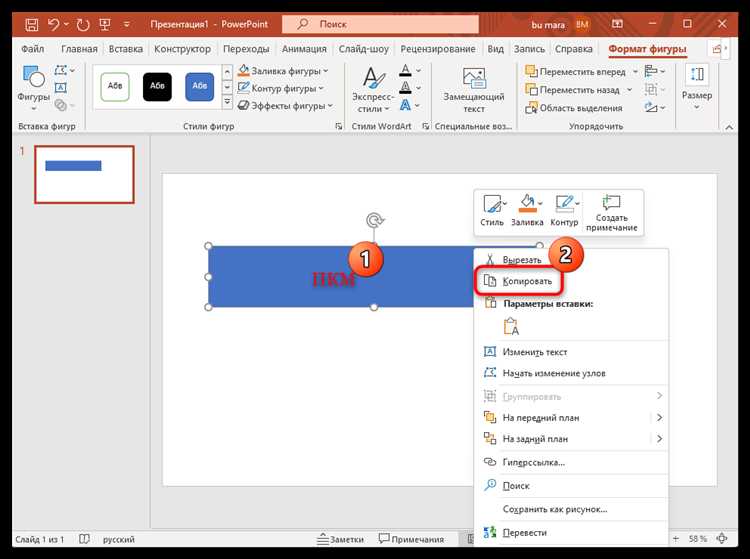The height and width of the screenshot is (559, 750).
Task: Apply the white outlined Абв shape style
Action: click(115, 87)
